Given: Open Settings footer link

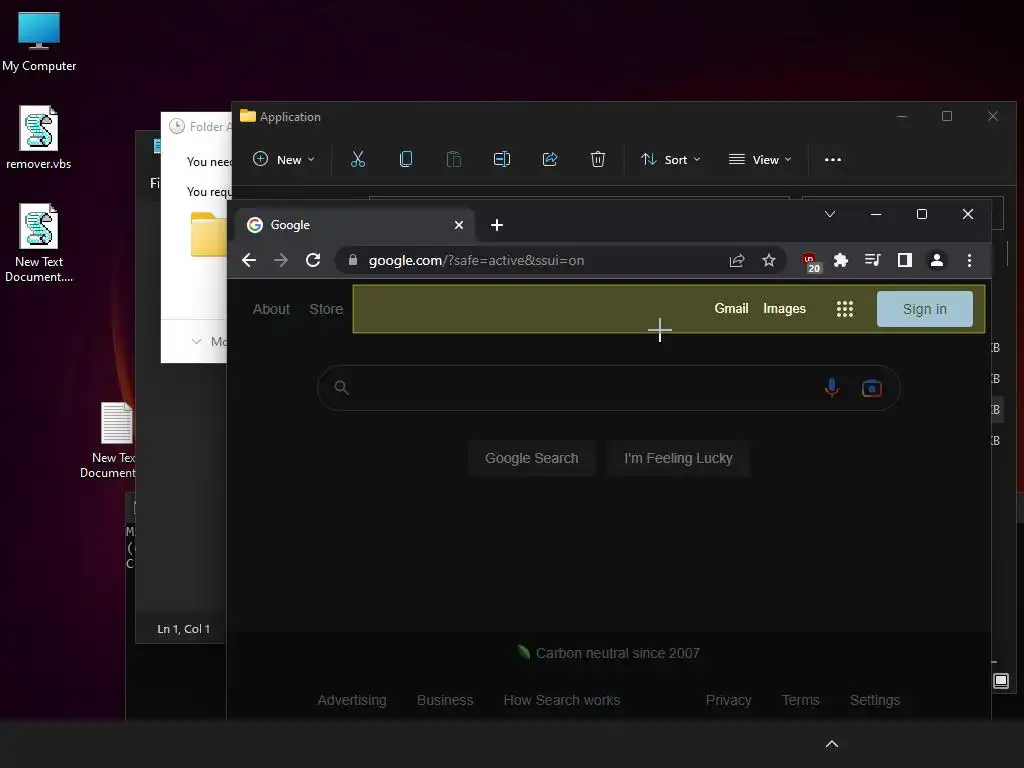Looking at the screenshot, I should [874, 700].
